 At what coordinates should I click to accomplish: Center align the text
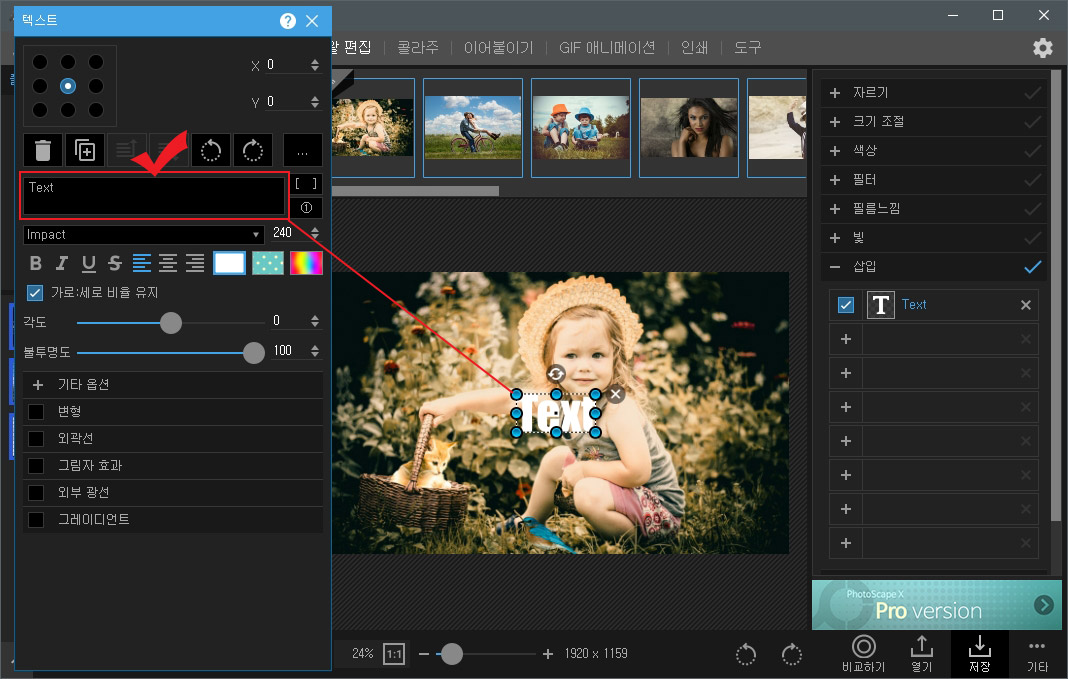point(168,263)
